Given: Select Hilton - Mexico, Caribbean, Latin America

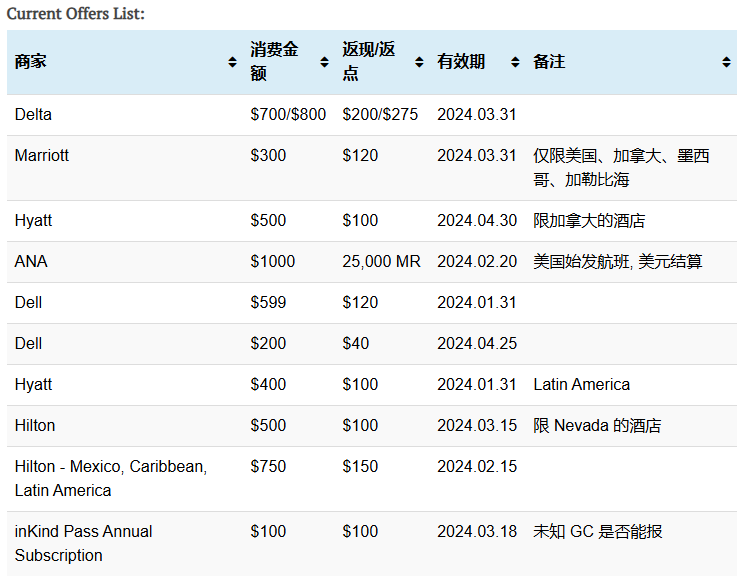Looking at the screenshot, I should pyautogui.click(x=111, y=478).
